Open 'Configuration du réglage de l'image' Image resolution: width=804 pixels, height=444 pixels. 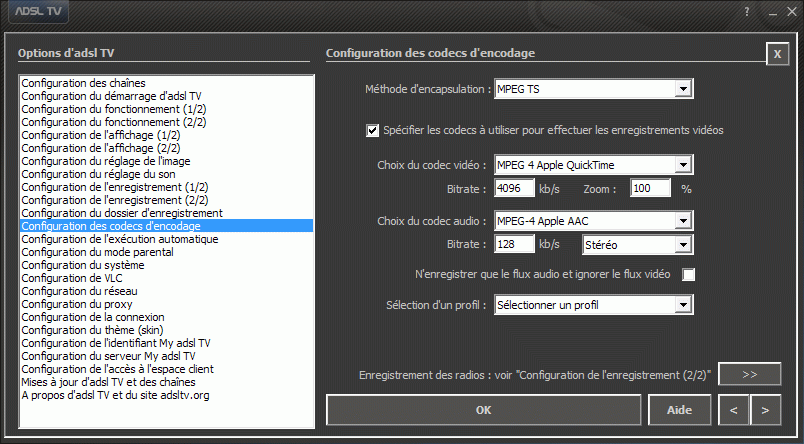(167, 161)
